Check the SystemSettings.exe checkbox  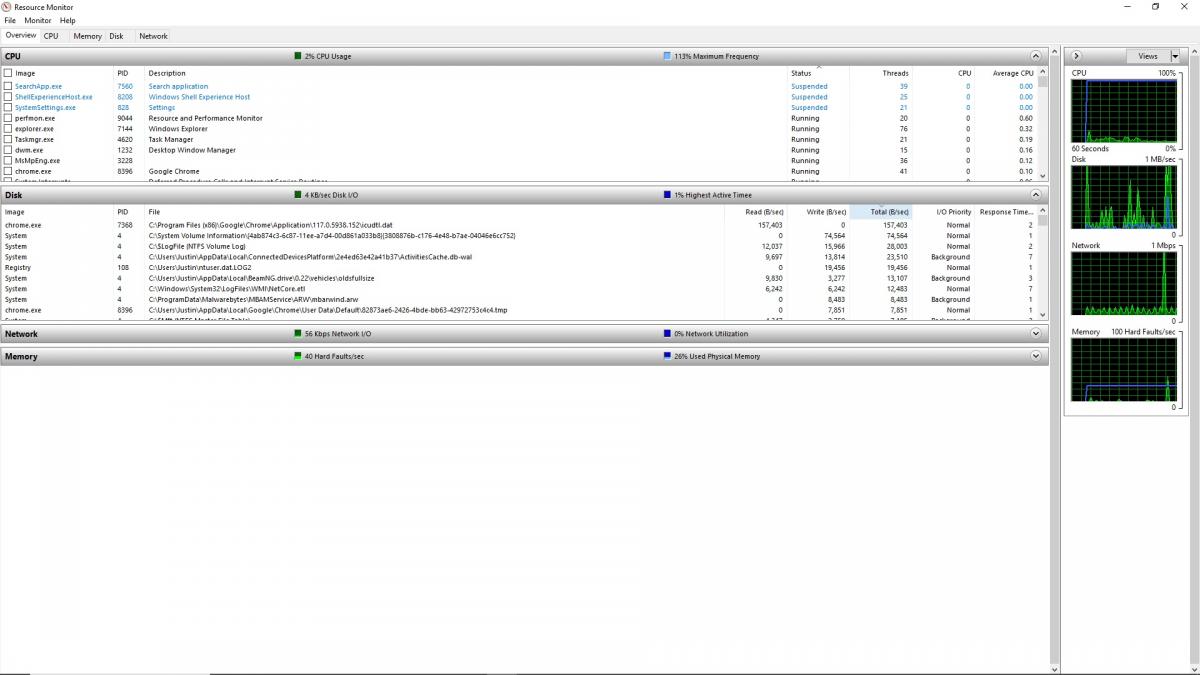8,108
